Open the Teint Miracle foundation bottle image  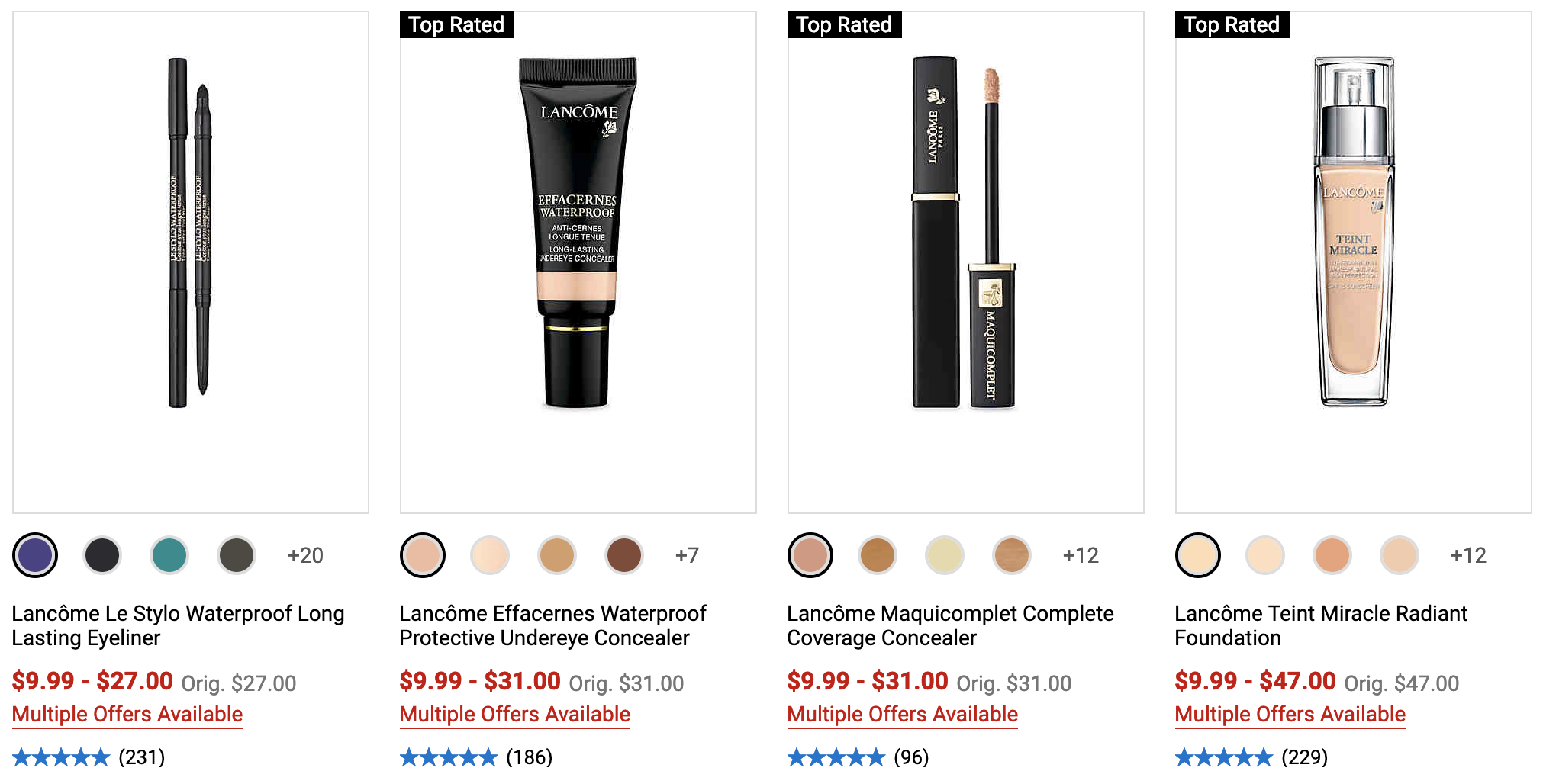click(x=1354, y=262)
